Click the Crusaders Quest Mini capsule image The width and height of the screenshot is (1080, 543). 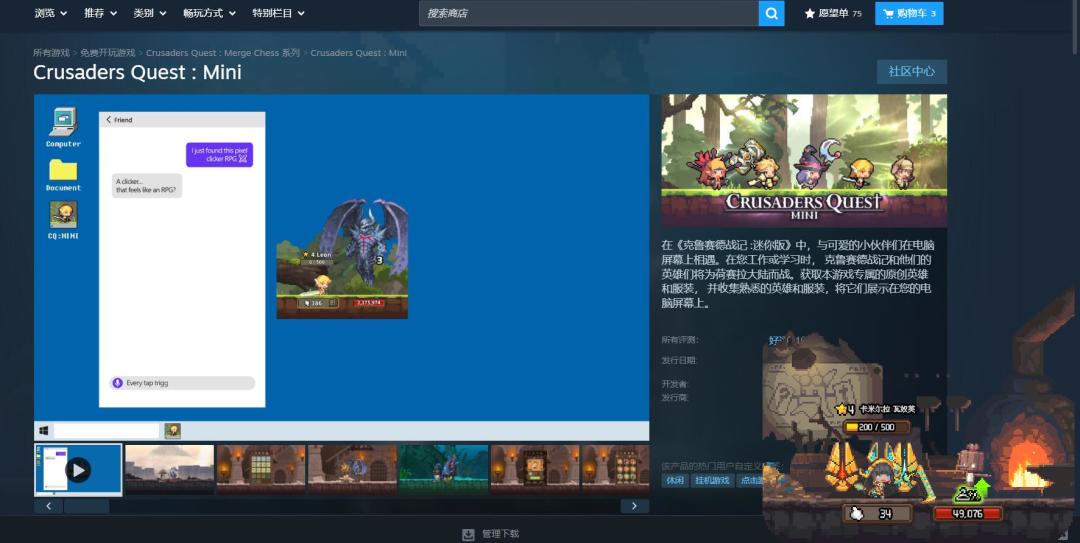click(x=804, y=161)
